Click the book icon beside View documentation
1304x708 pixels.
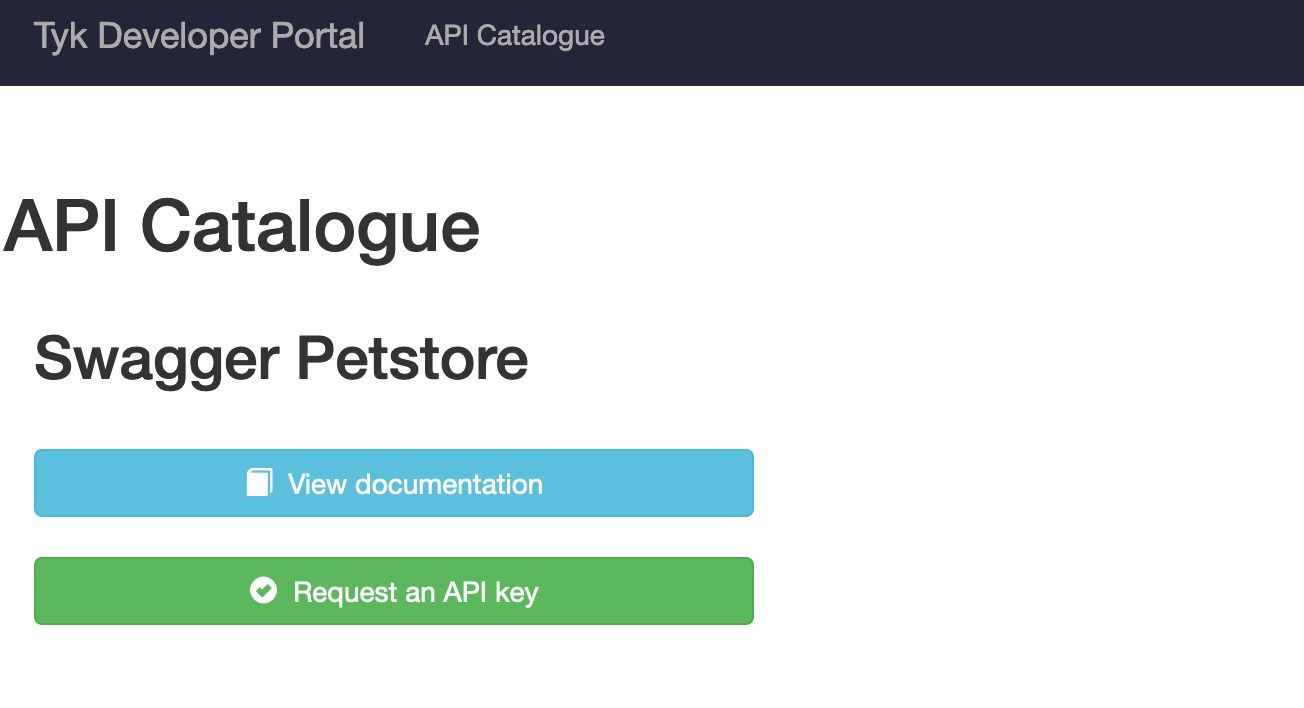click(259, 483)
